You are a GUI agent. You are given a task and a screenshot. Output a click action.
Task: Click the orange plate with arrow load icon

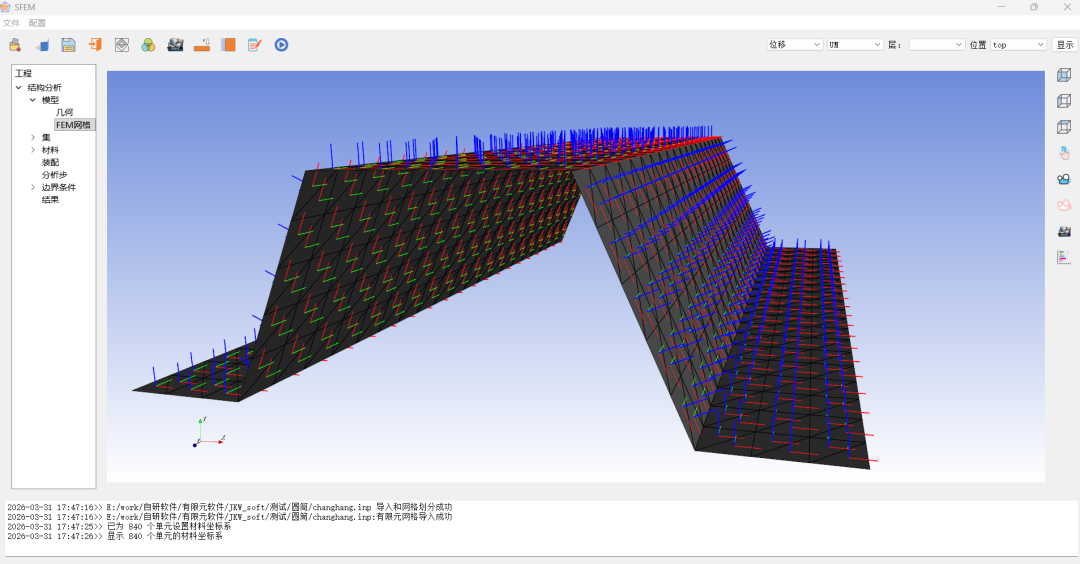point(202,45)
